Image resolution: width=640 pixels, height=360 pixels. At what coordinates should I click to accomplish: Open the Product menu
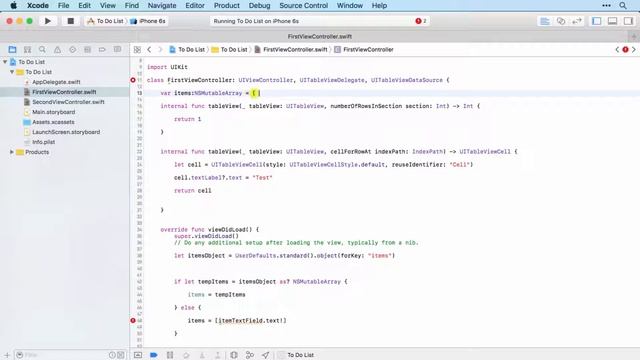[x=227, y=5]
